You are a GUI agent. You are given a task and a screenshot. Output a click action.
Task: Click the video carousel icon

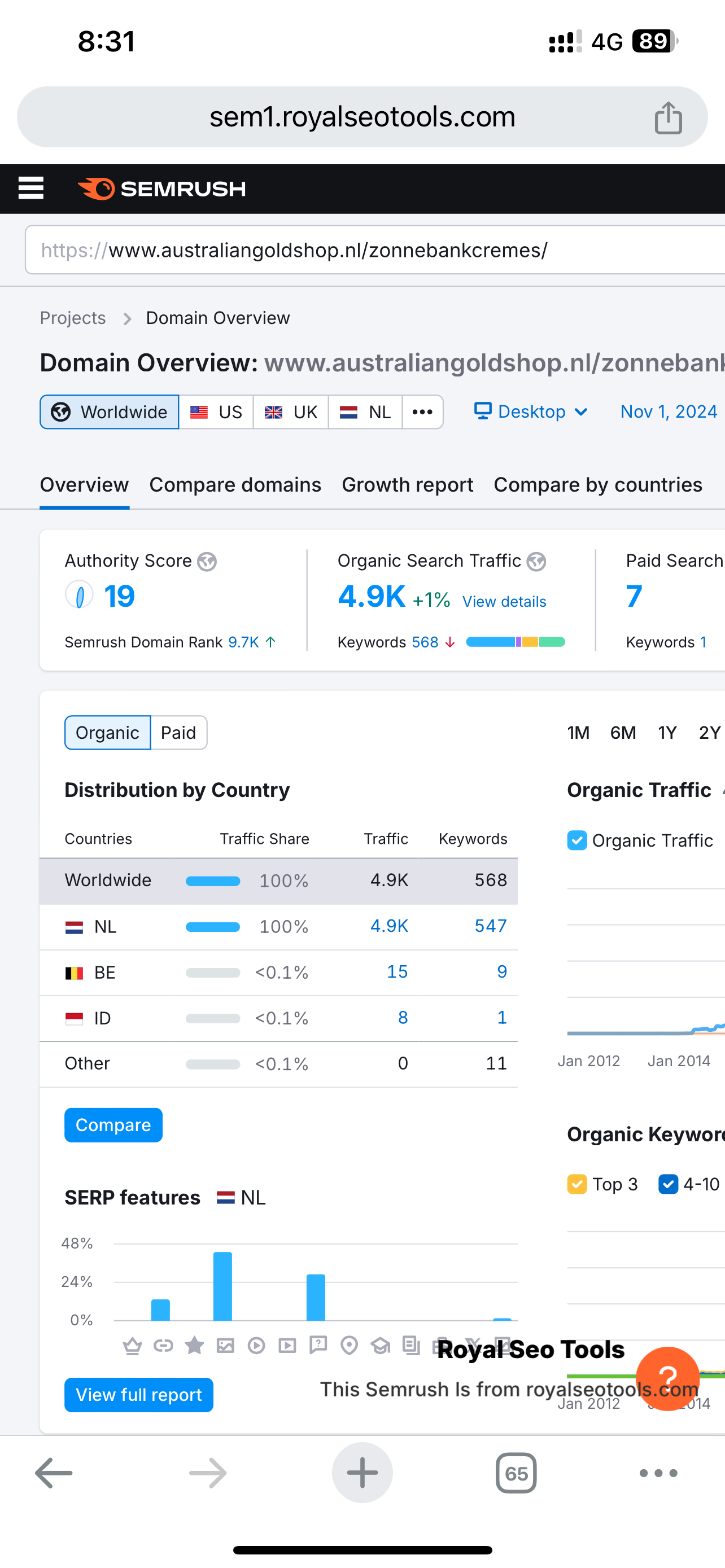(x=287, y=1345)
